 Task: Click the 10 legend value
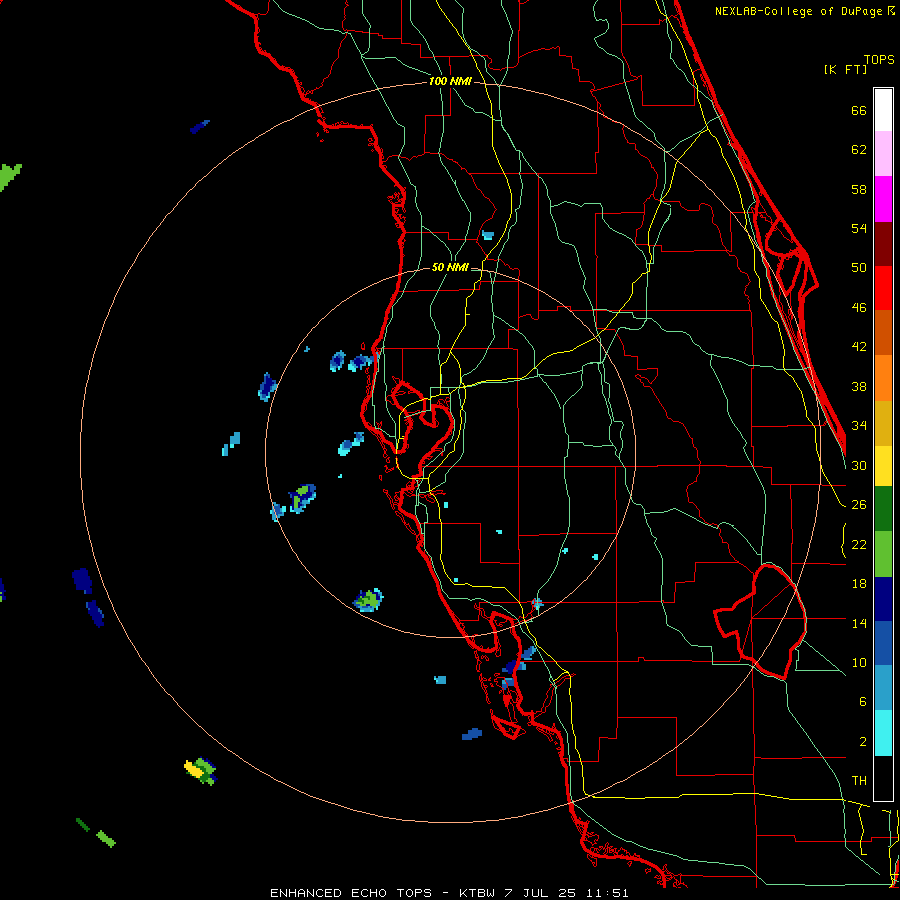(859, 662)
